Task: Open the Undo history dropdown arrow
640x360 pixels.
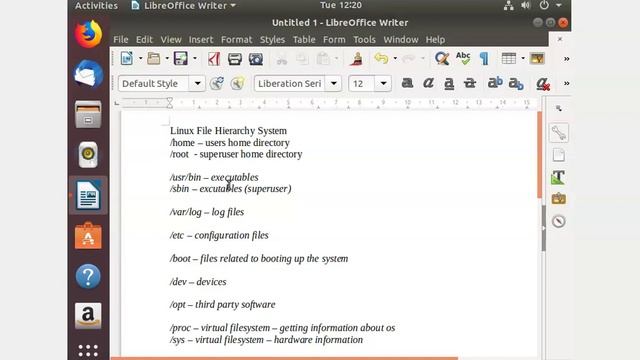Action: (395, 59)
